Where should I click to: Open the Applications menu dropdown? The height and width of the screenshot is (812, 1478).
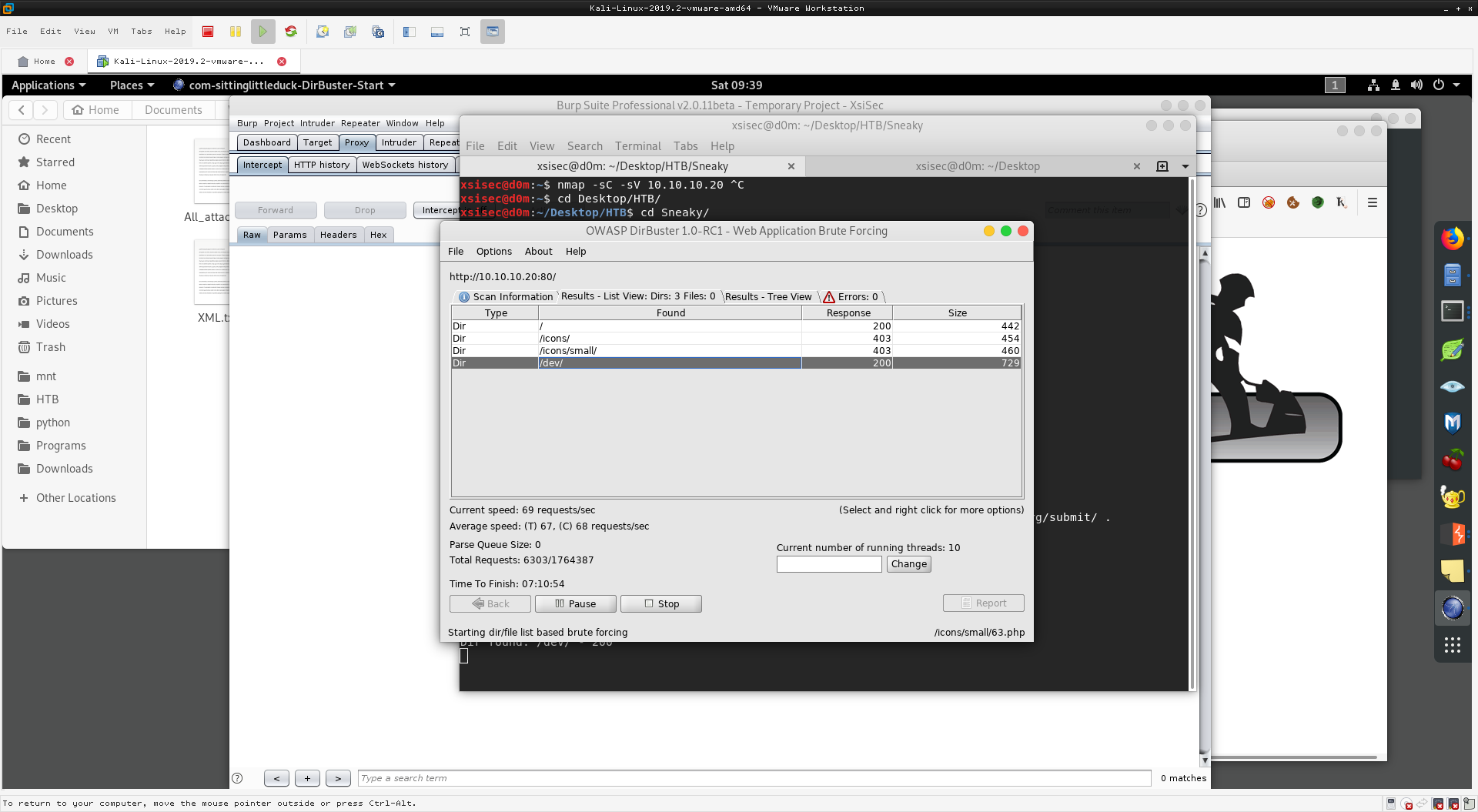click(48, 85)
